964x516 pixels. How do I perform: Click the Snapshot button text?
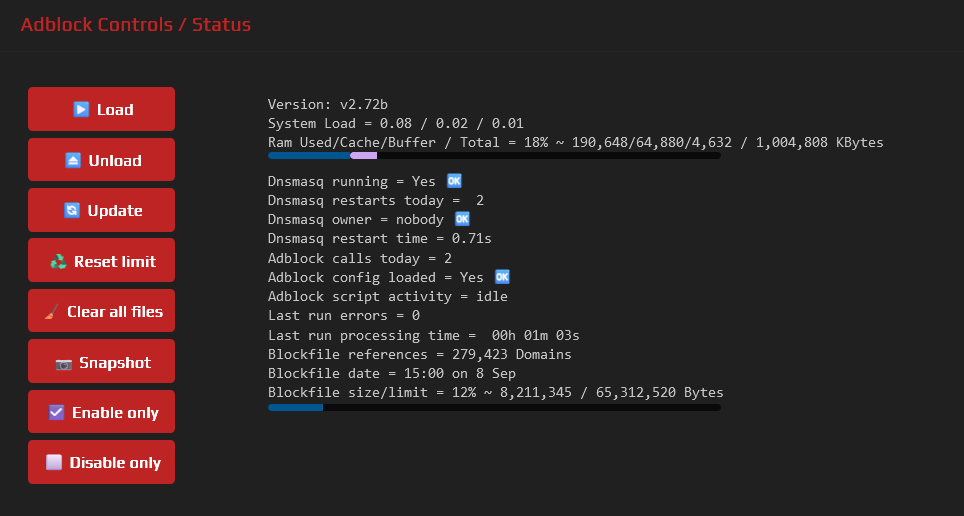click(115, 363)
